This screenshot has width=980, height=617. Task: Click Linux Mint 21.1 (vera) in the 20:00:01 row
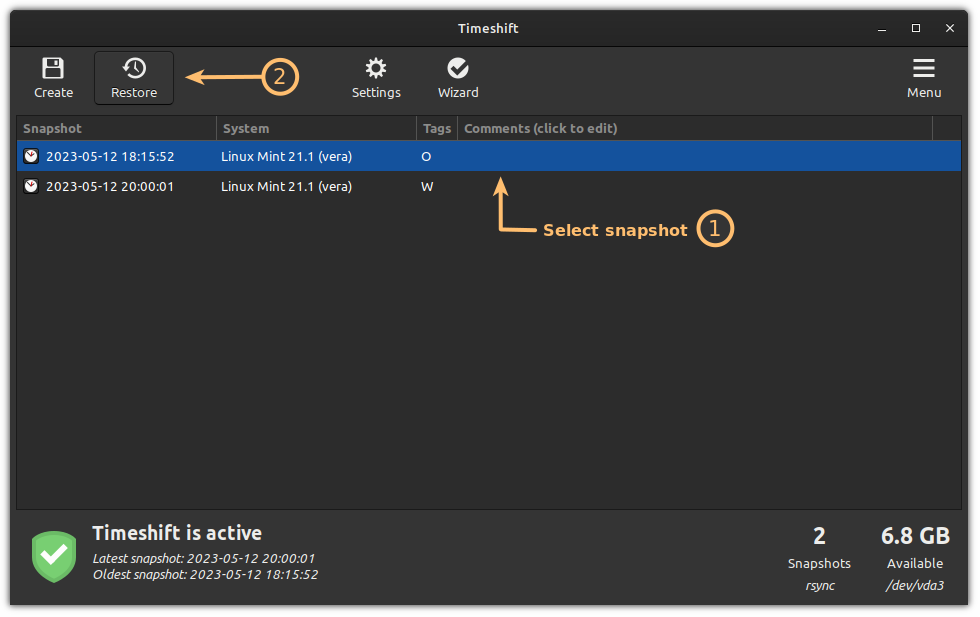pyautogui.click(x=286, y=186)
